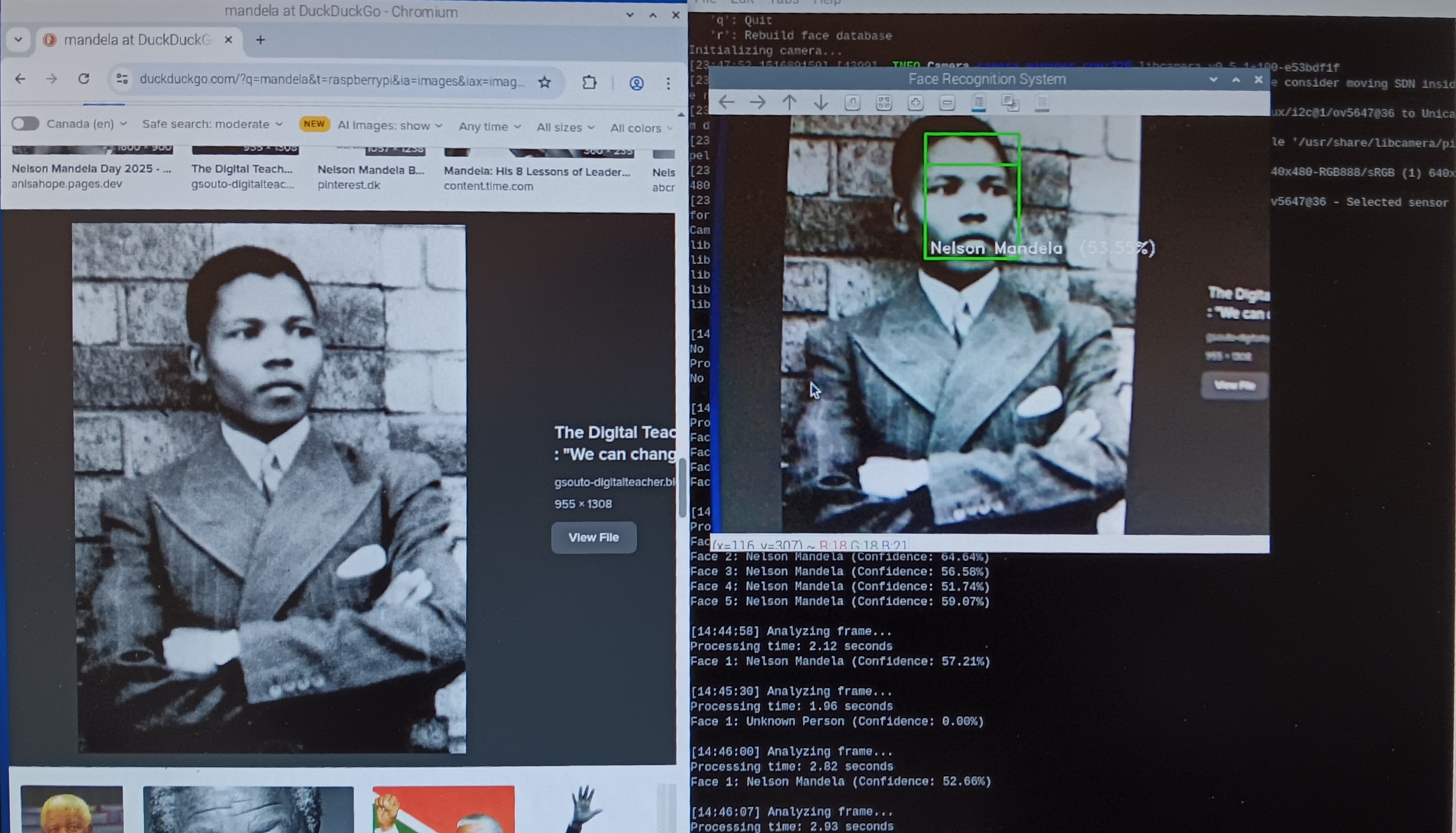View image at original 1:1 size
The height and width of the screenshot is (833, 1456).
(852, 103)
